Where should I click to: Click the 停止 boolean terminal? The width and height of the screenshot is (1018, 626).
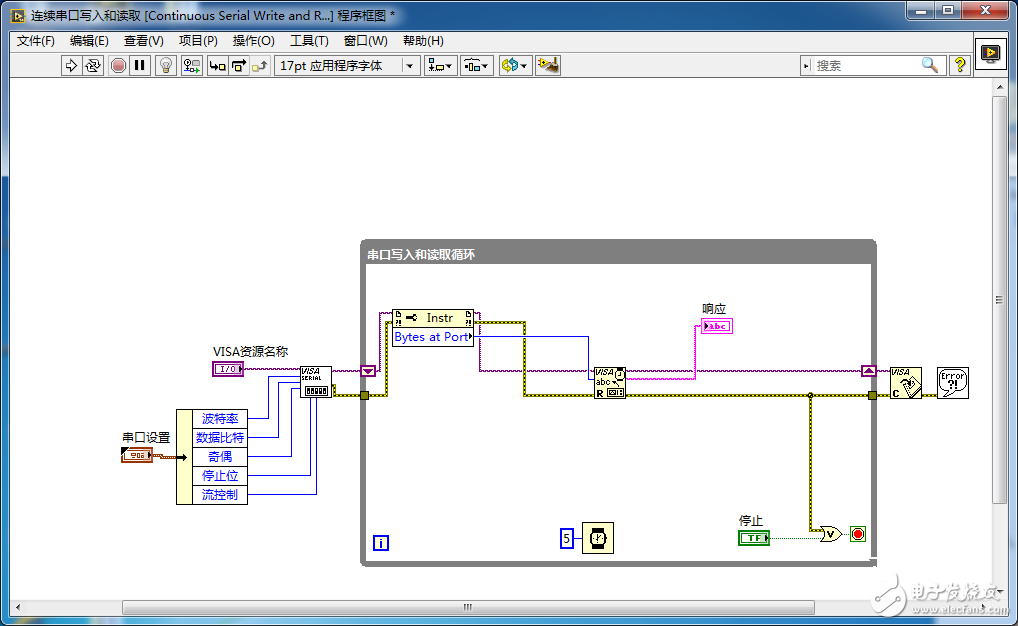(x=754, y=538)
